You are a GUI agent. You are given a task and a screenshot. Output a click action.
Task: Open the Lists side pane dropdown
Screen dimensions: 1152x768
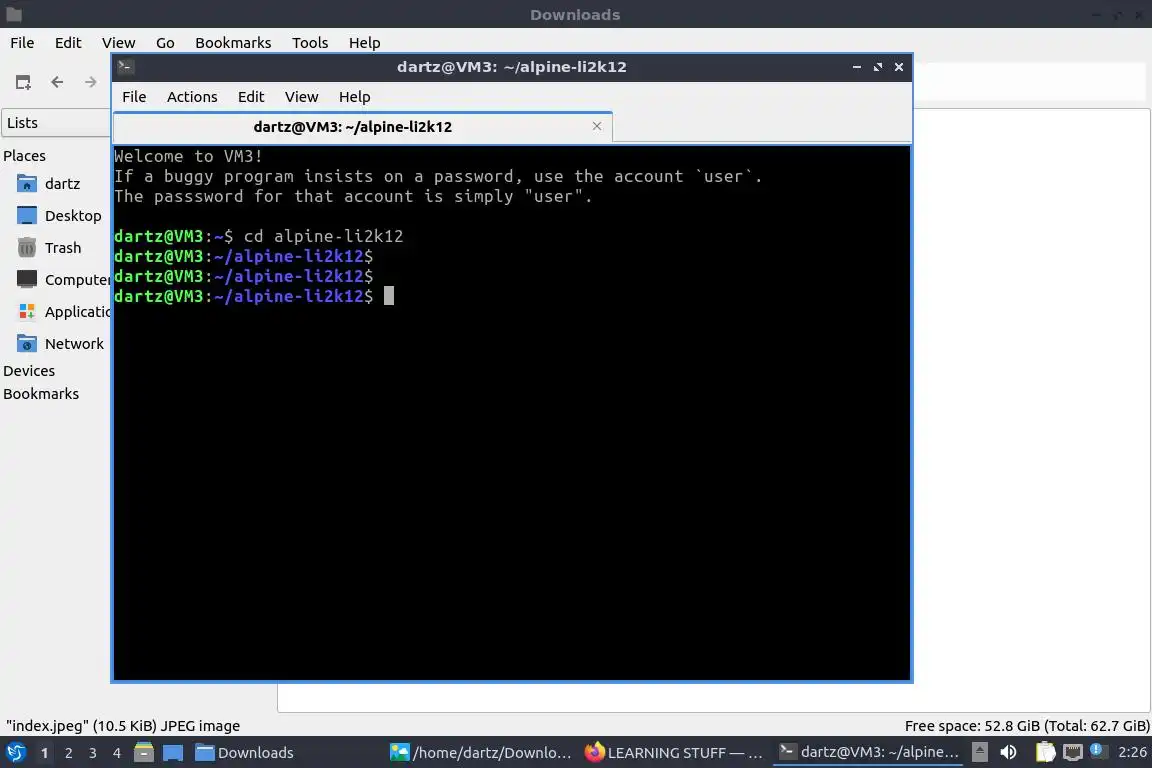pyautogui.click(x=57, y=123)
